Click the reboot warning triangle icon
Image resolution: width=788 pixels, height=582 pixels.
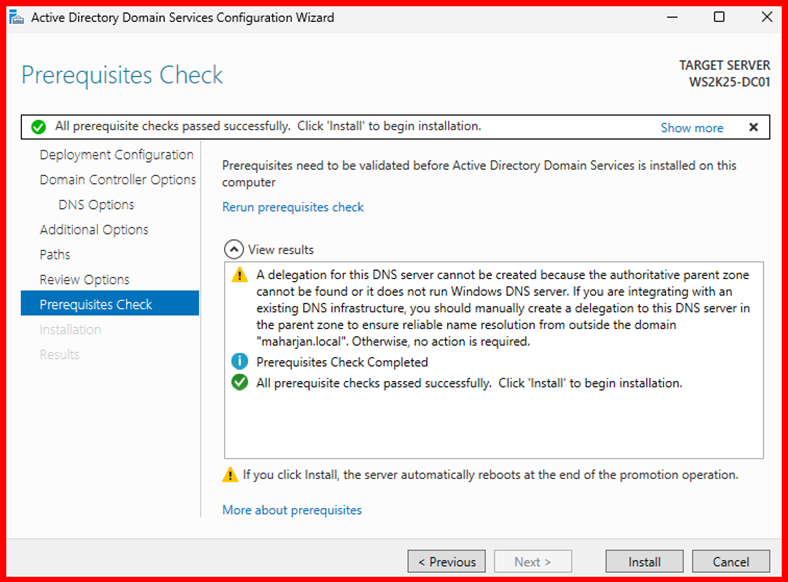(231, 476)
